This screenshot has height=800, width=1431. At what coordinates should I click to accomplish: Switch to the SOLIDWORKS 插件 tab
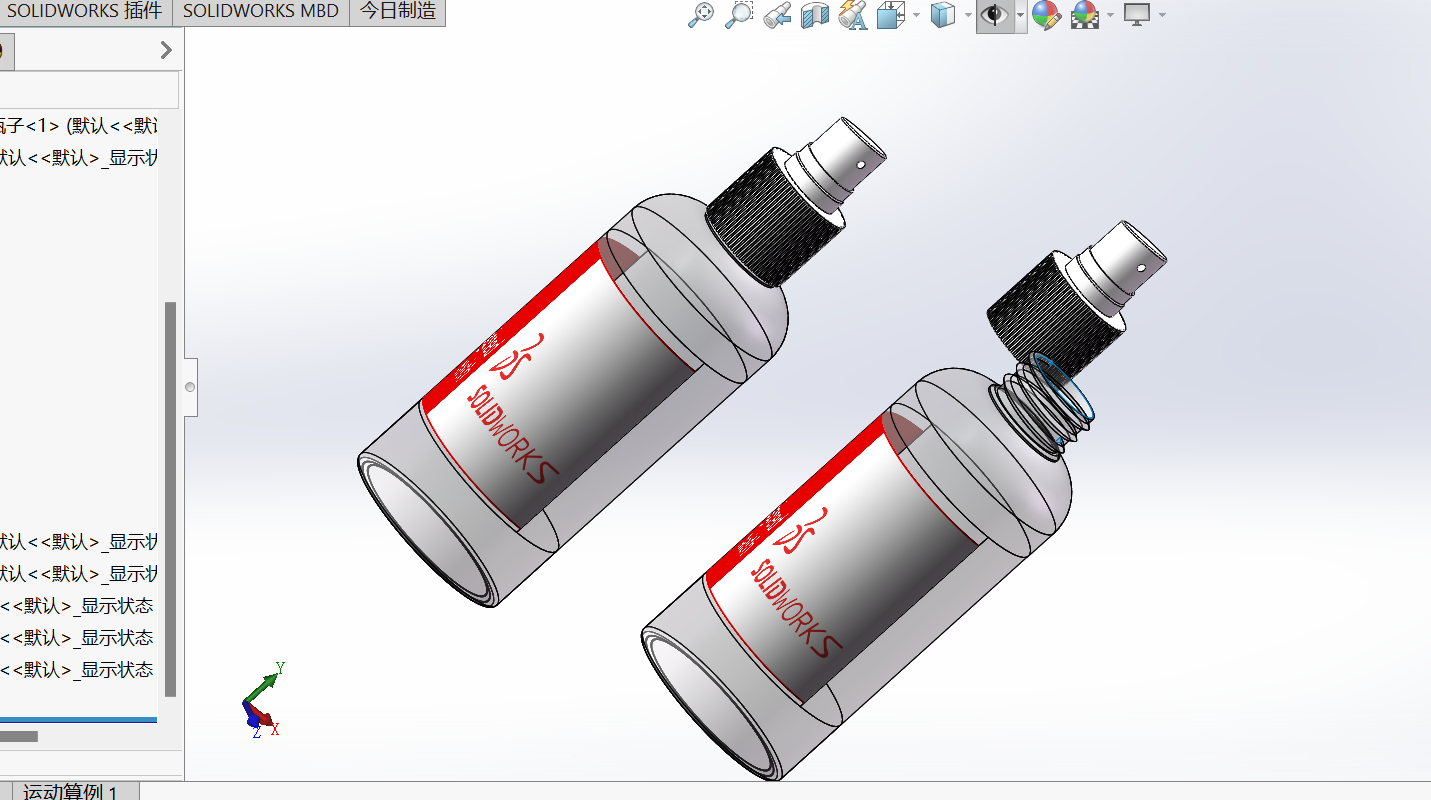click(x=84, y=12)
